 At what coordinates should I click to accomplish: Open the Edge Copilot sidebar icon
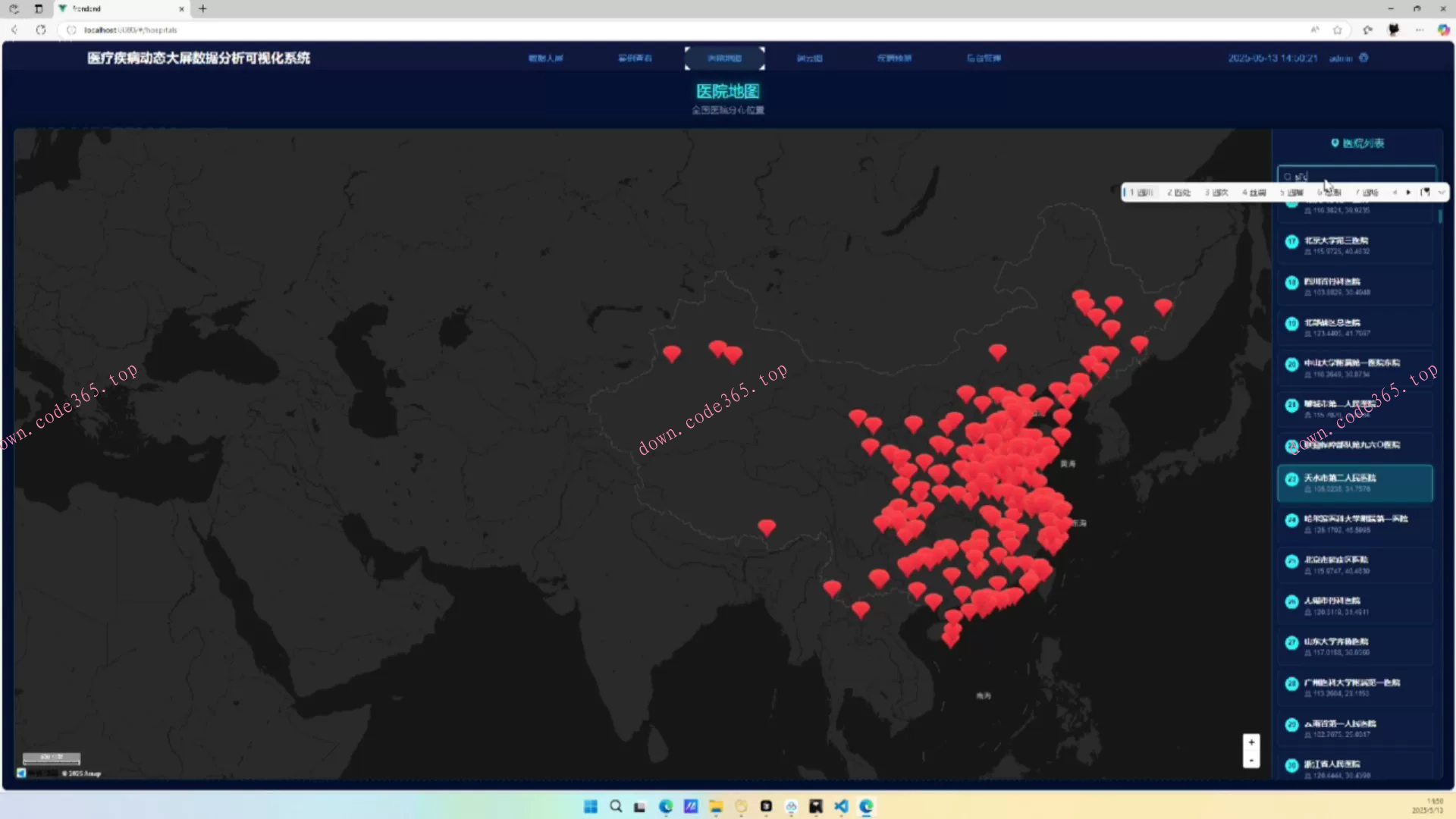tap(1443, 30)
